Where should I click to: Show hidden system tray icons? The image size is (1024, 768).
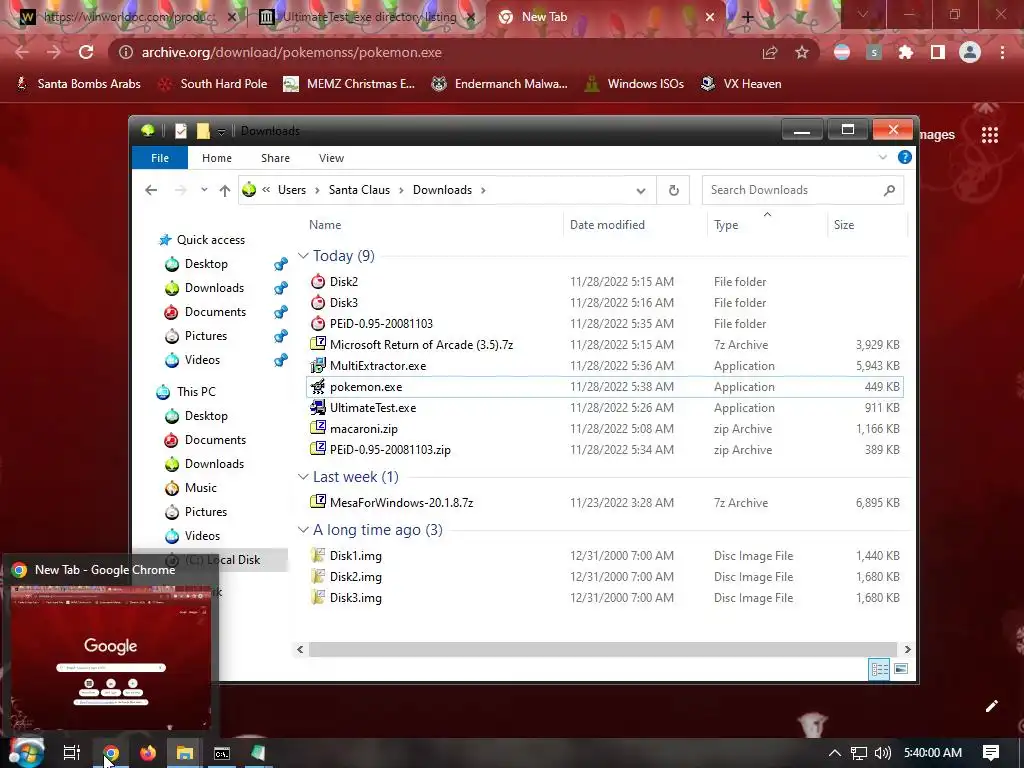click(835, 753)
